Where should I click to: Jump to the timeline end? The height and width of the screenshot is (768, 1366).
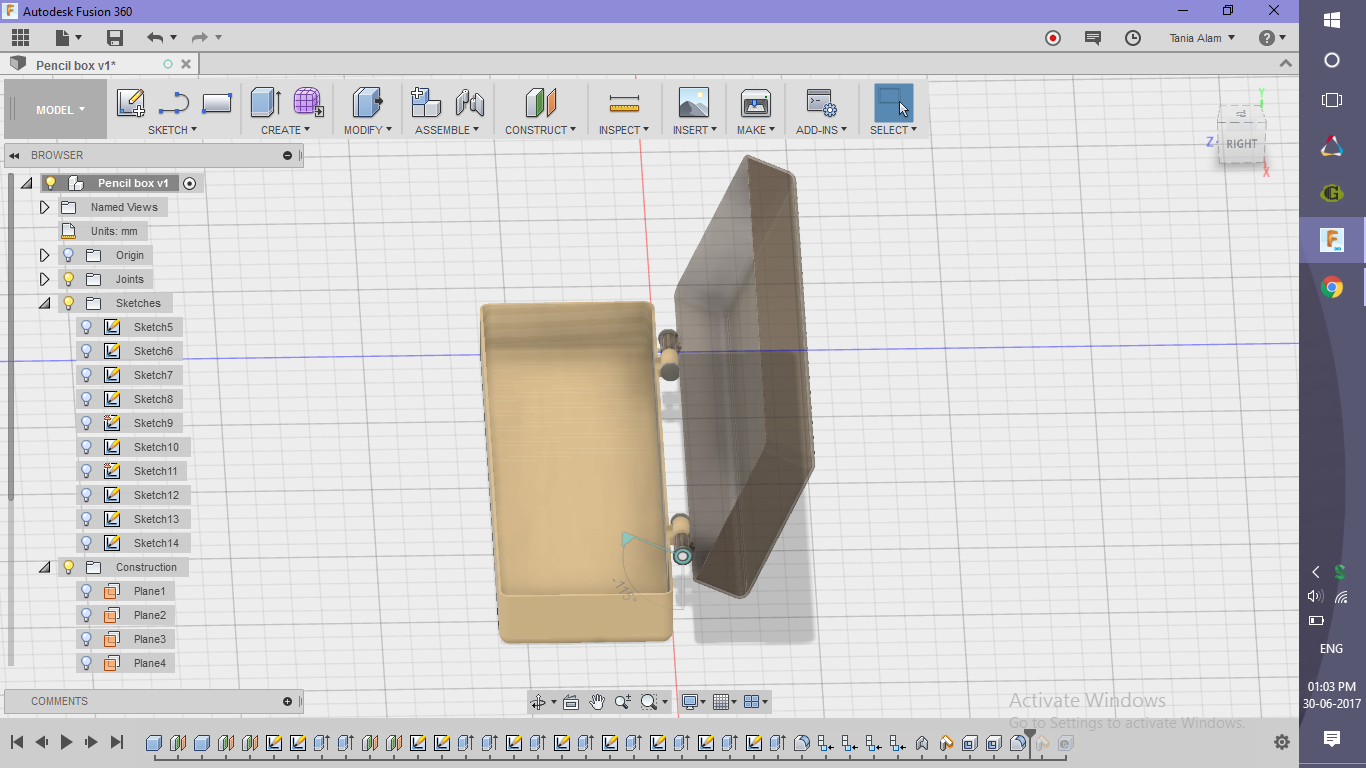click(117, 742)
